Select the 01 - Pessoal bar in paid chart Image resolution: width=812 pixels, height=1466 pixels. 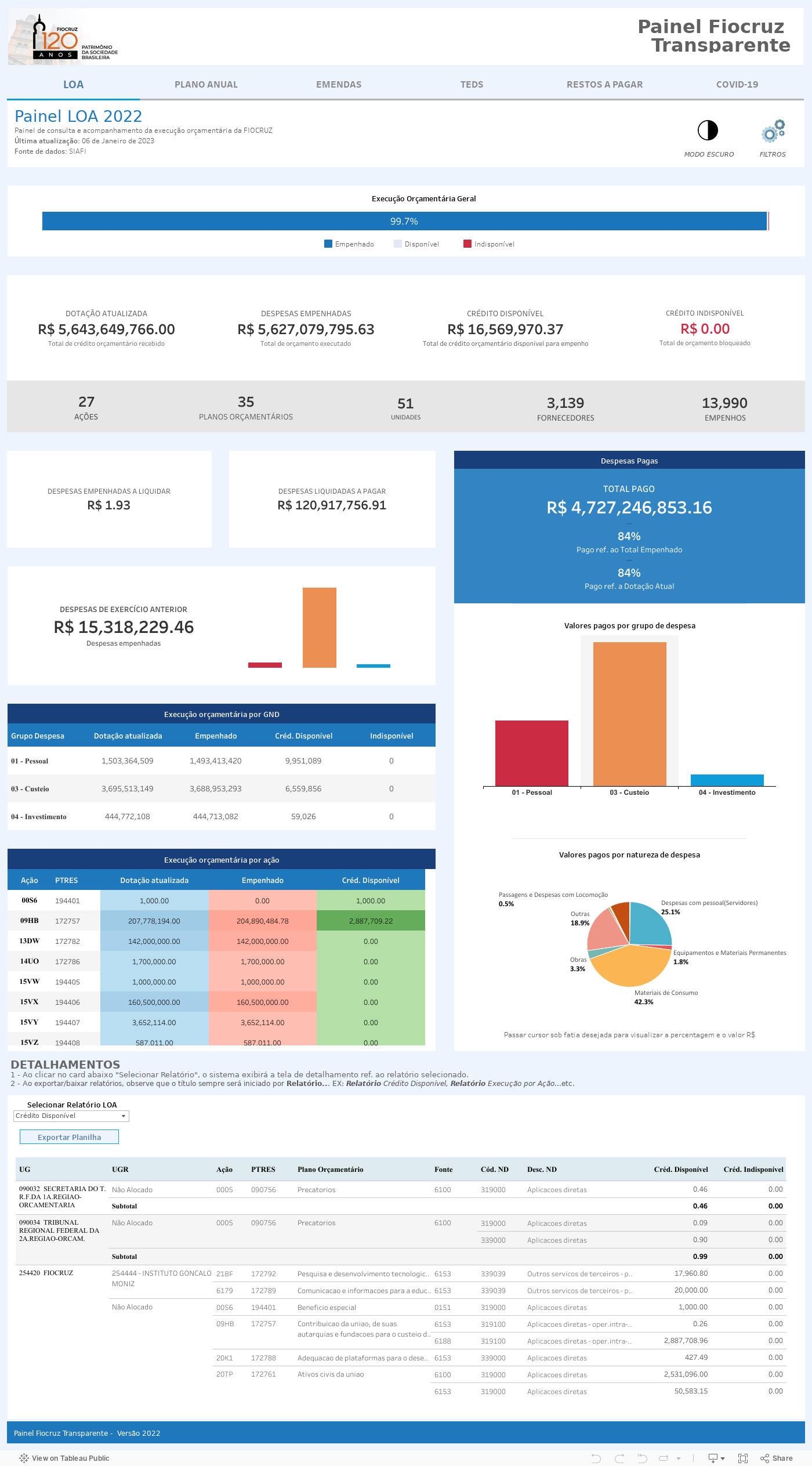point(532,753)
